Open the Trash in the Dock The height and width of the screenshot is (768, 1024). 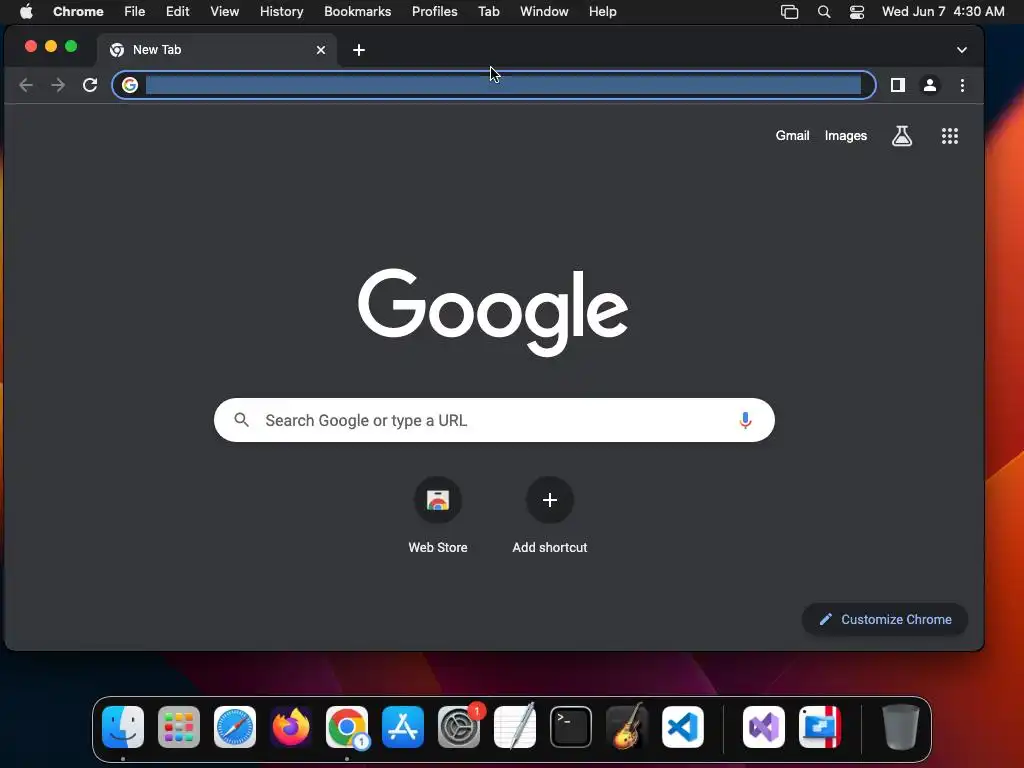click(x=901, y=727)
